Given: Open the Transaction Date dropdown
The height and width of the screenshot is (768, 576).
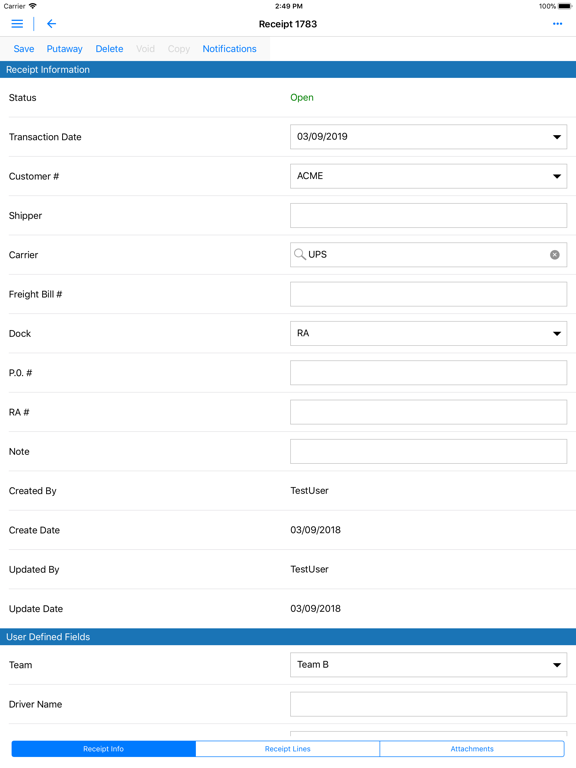Looking at the screenshot, I should (429, 137).
